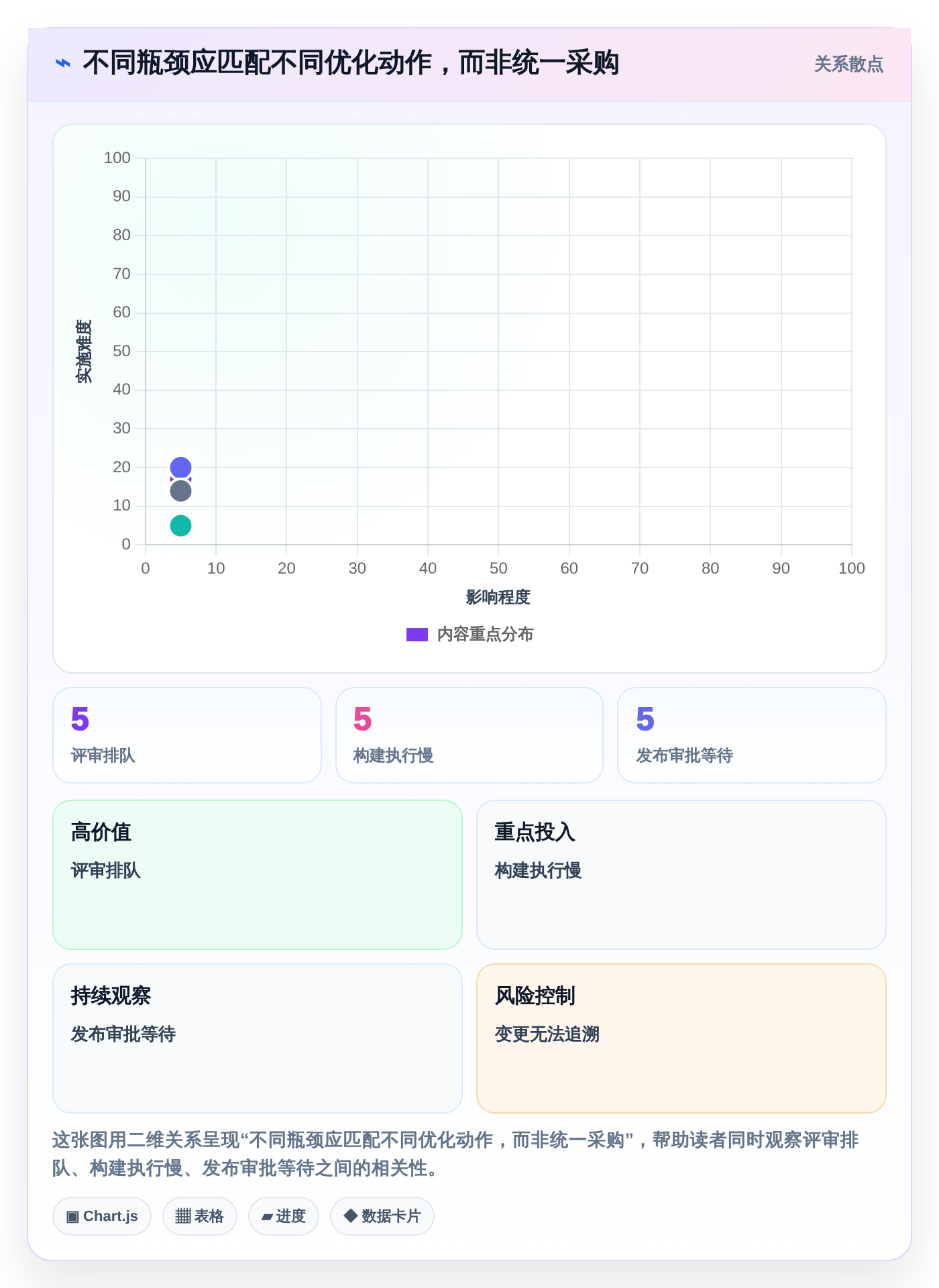This screenshot has width=939, height=1288.
Task: Open the 评审排队 metric card with purple 5
Action: [187, 735]
